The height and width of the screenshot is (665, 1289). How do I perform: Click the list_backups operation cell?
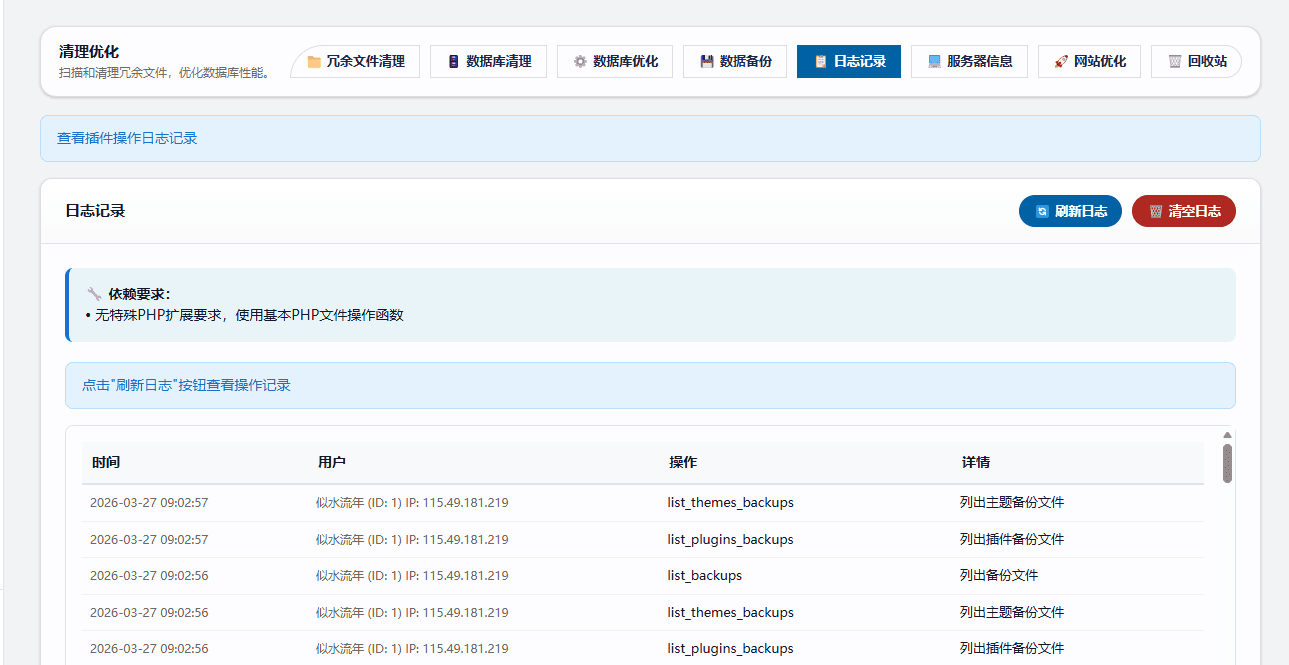click(705, 576)
